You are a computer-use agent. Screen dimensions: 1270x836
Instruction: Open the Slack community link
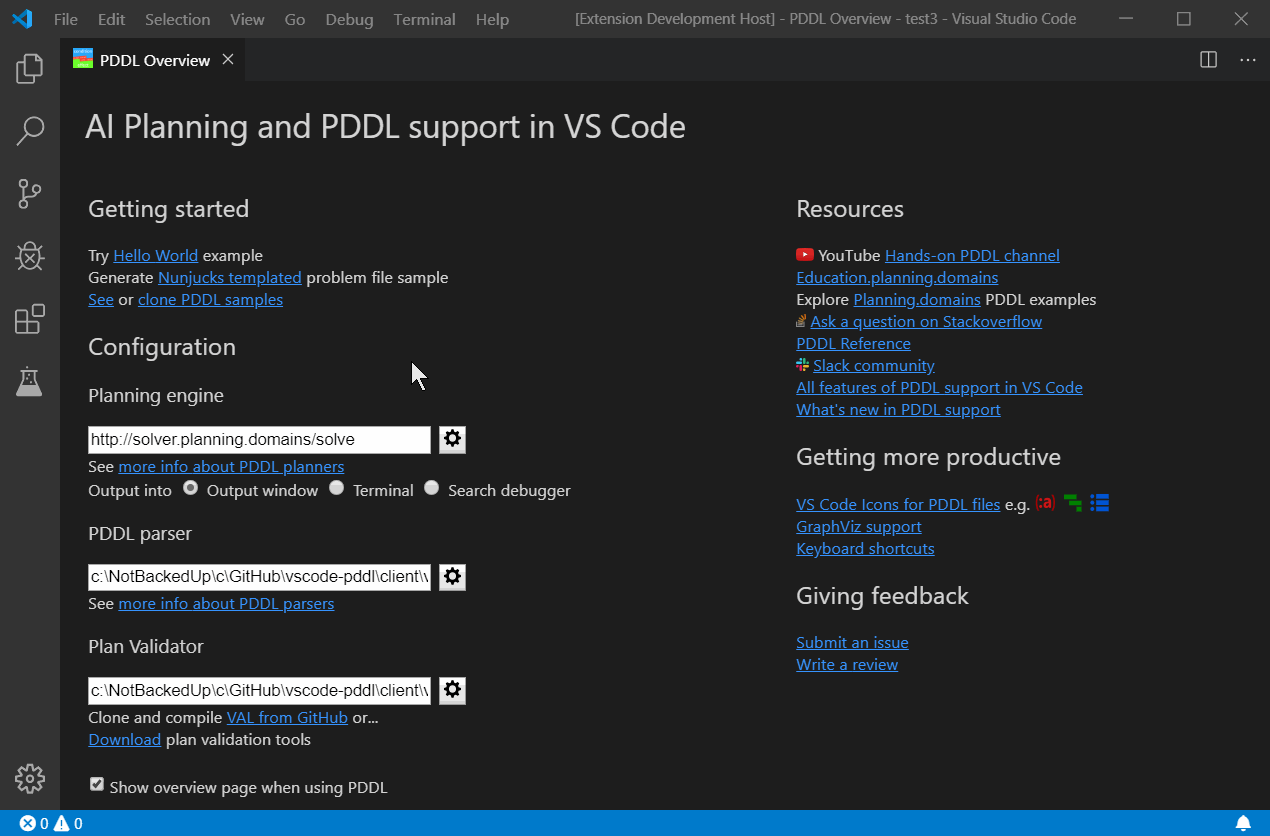tap(874, 365)
